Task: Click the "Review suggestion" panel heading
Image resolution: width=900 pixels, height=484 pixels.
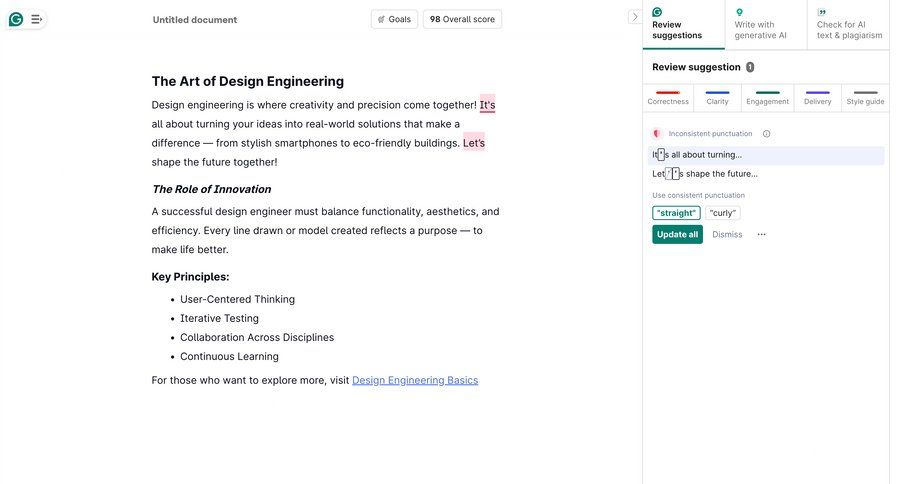Action: (x=696, y=67)
